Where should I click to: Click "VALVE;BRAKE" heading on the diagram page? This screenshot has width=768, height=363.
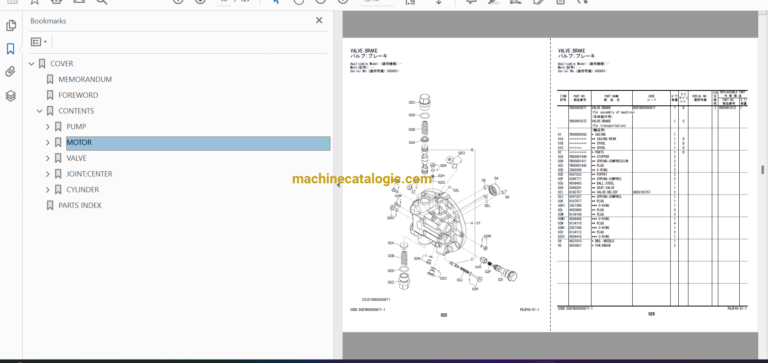point(364,50)
